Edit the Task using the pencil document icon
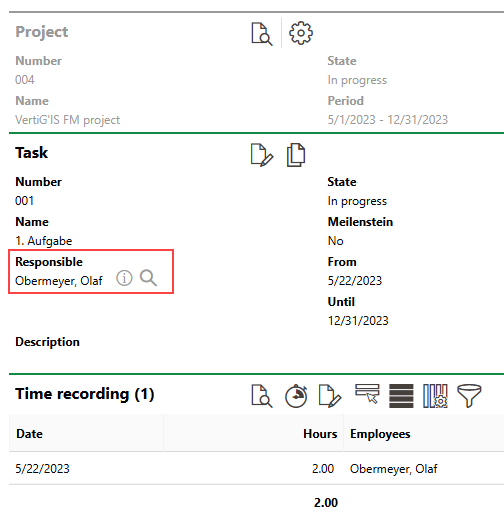Screen dimensions: 504x516 [262, 155]
